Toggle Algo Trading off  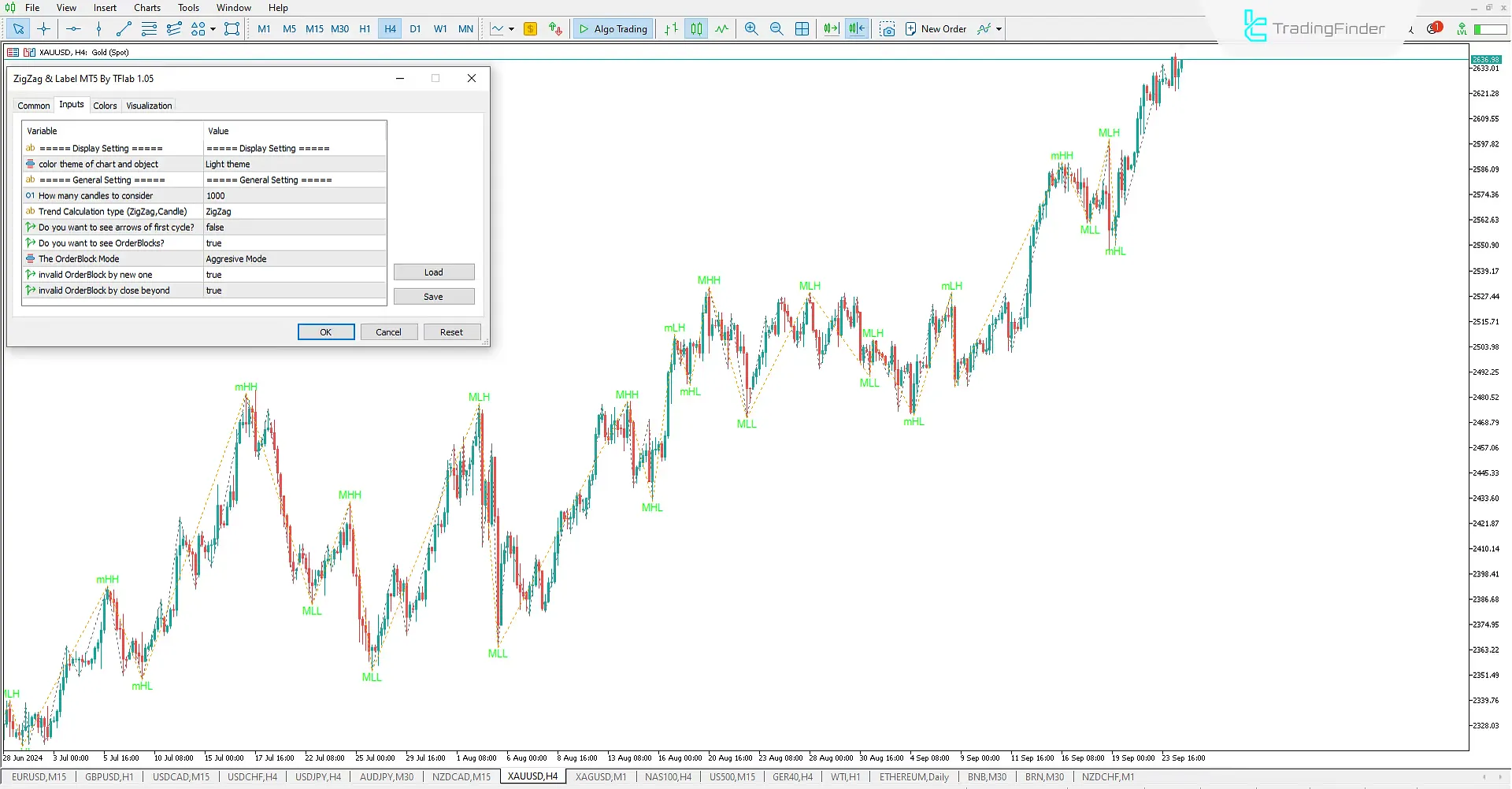(613, 28)
